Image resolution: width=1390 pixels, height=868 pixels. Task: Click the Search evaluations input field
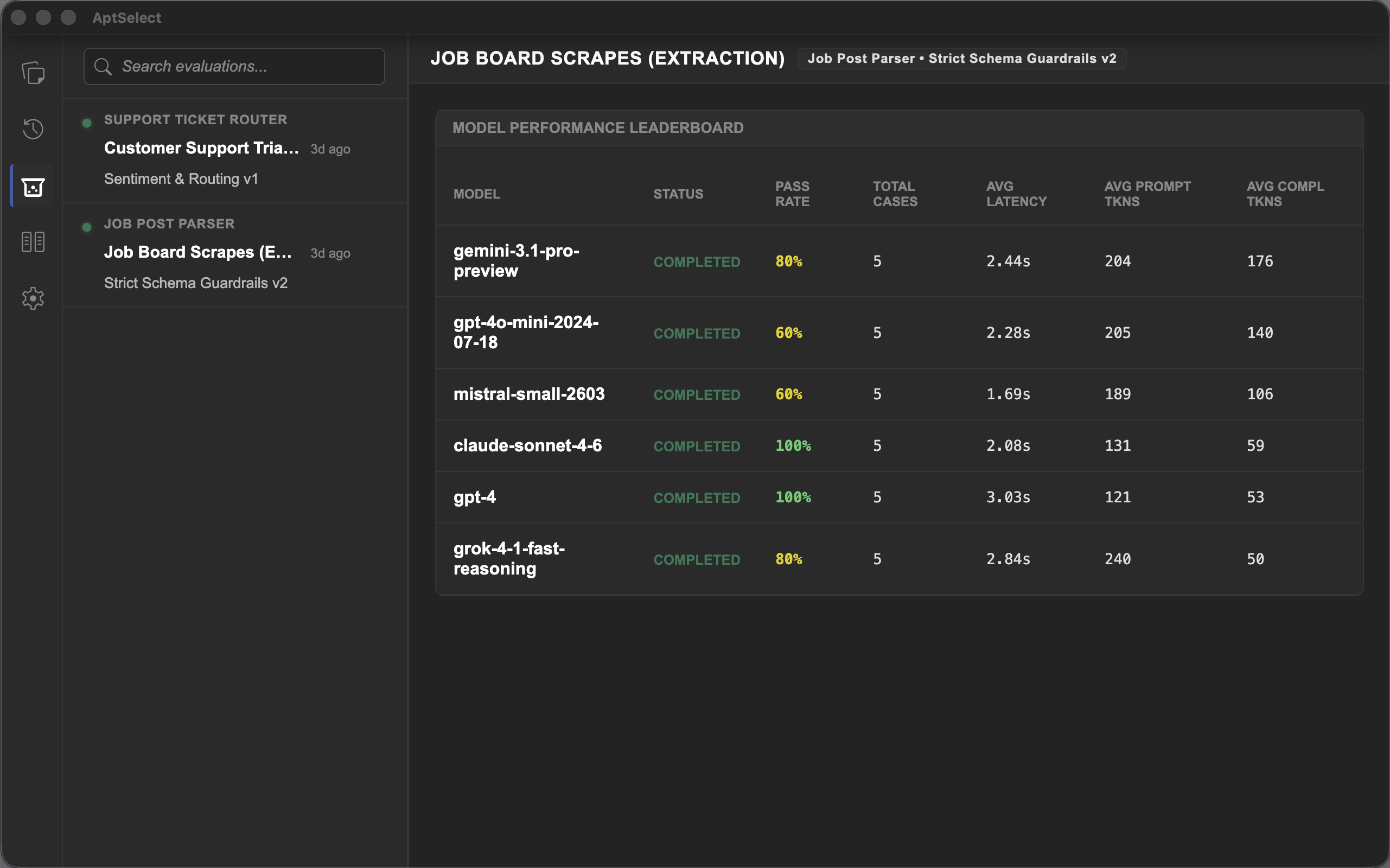(234, 67)
